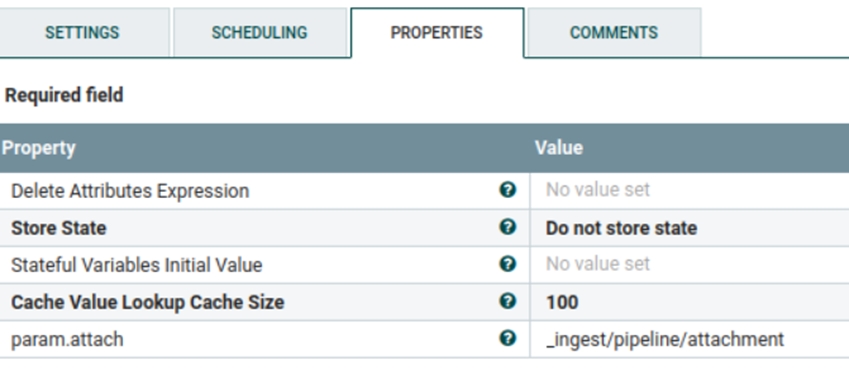Sort by the Property column header
Viewport: 849px width, 382px height.
pyautogui.click(x=38, y=148)
